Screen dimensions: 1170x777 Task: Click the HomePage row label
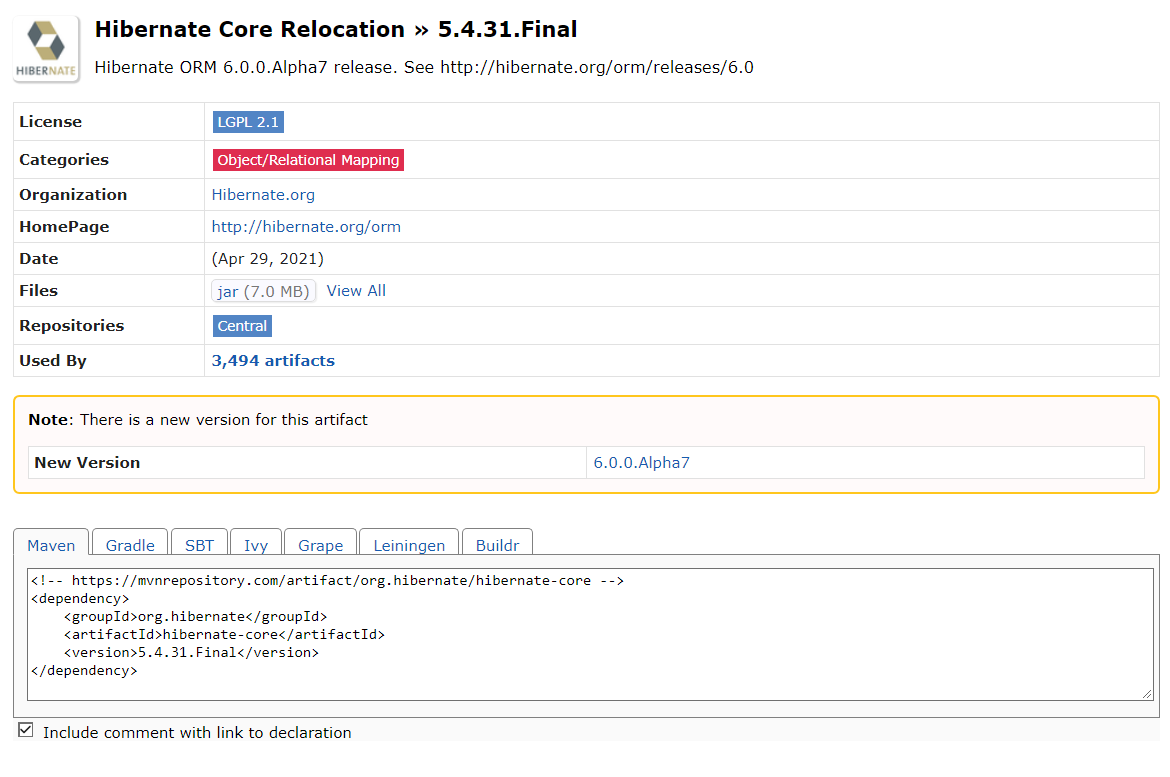[64, 227]
